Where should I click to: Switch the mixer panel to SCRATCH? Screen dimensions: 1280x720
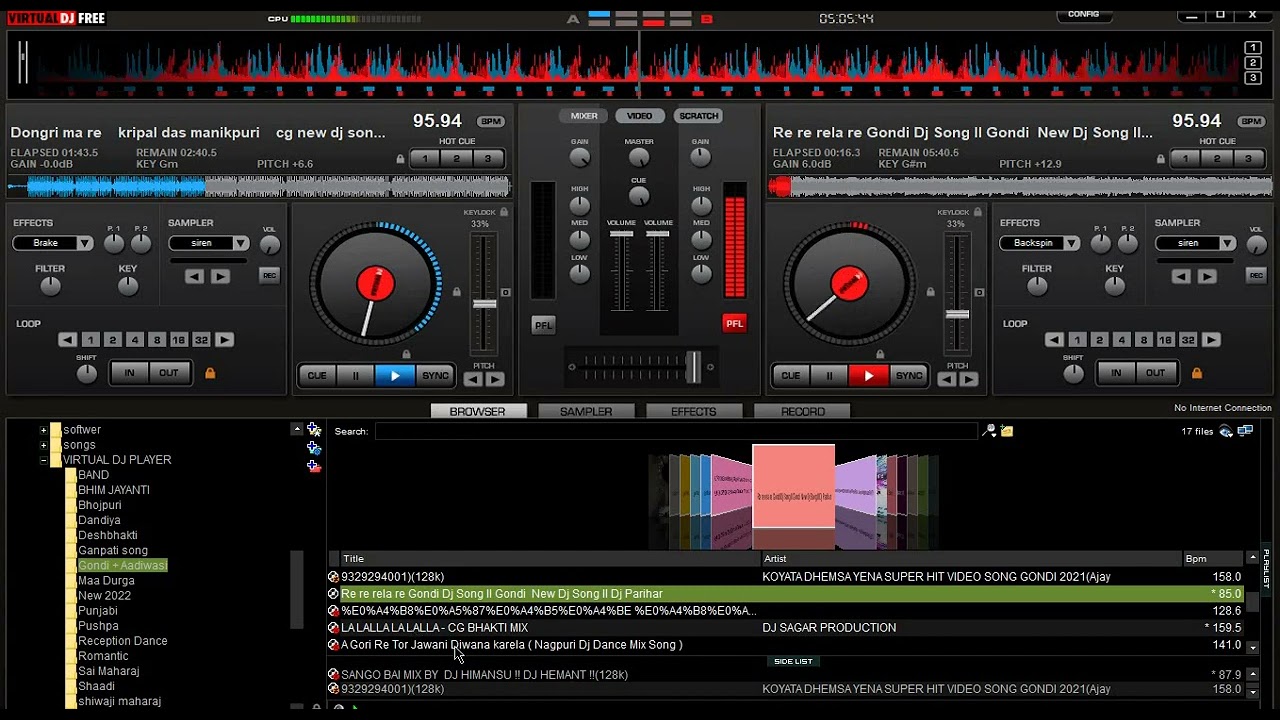698,116
